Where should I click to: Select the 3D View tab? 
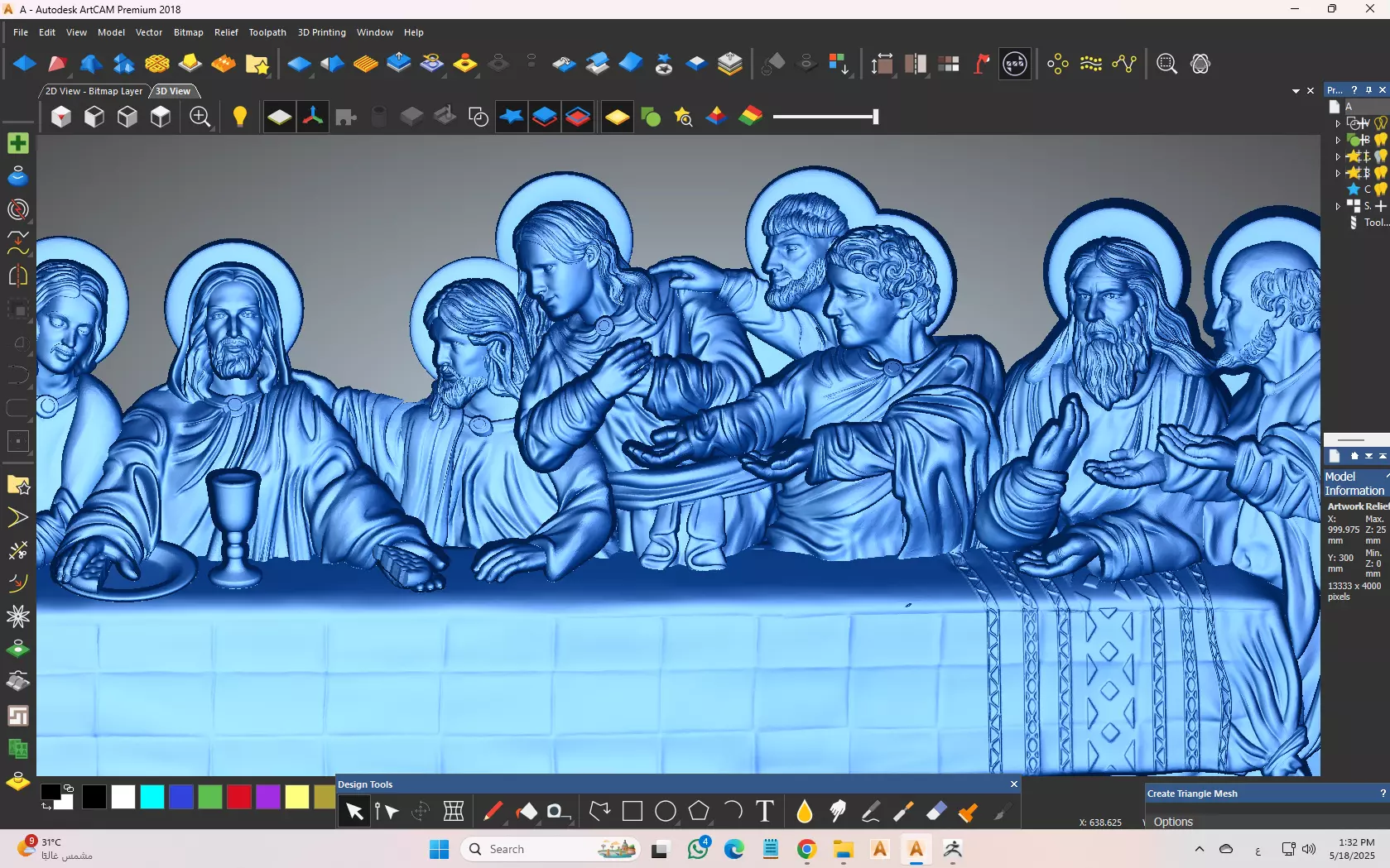pyautogui.click(x=173, y=91)
